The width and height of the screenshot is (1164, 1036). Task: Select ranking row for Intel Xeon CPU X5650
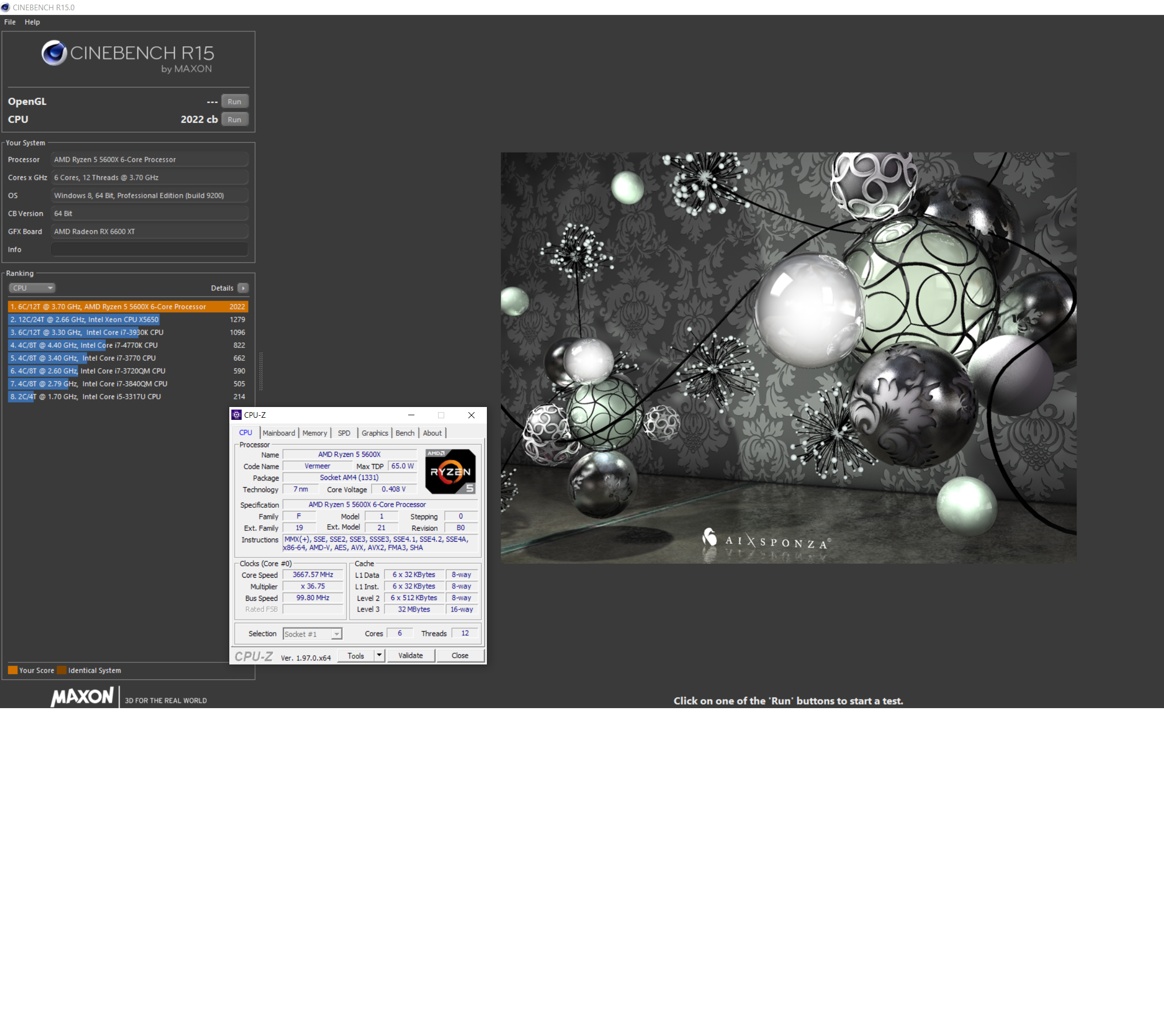(x=128, y=320)
